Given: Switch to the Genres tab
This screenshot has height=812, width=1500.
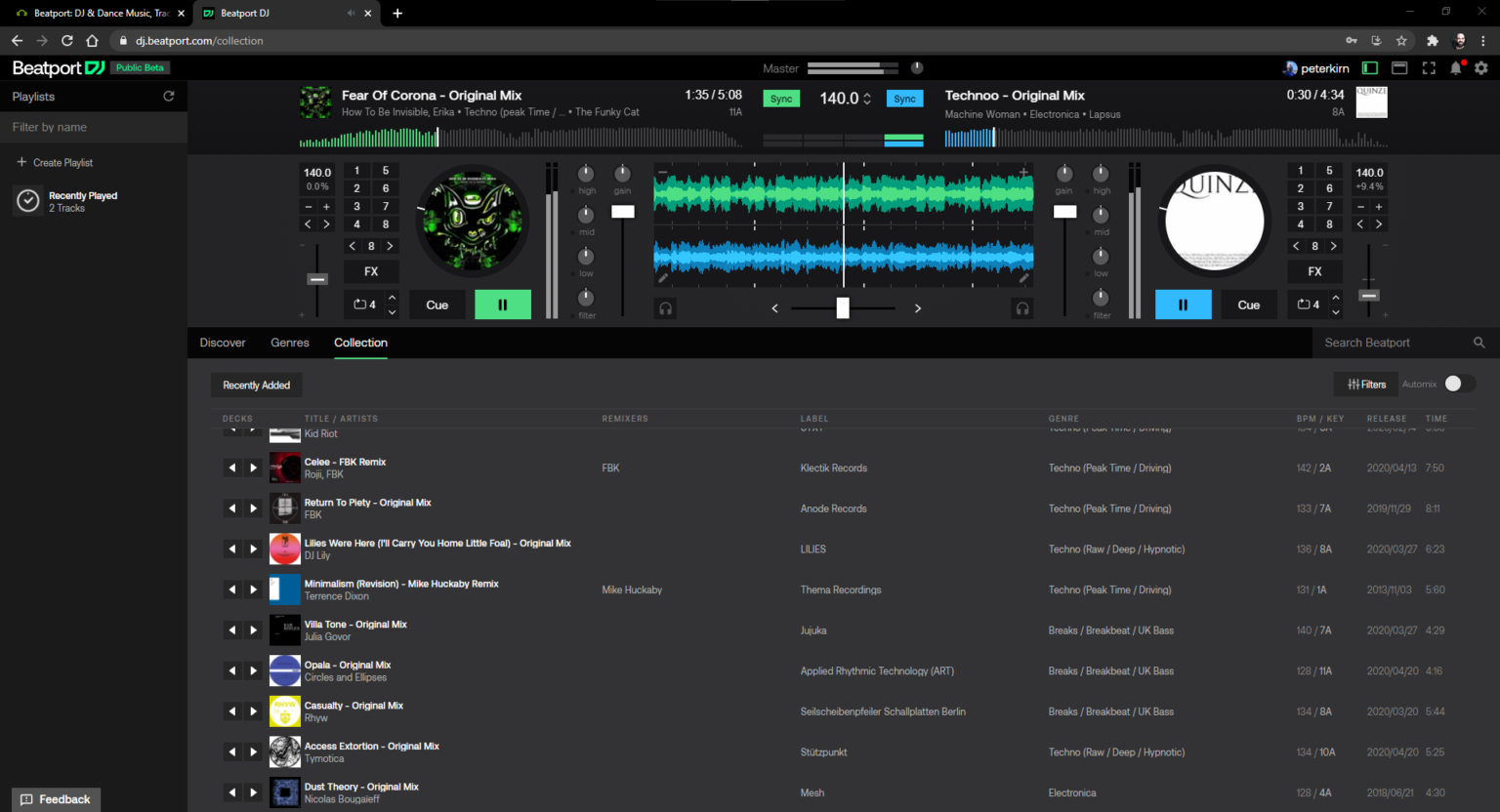Looking at the screenshot, I should pos(289,343).
